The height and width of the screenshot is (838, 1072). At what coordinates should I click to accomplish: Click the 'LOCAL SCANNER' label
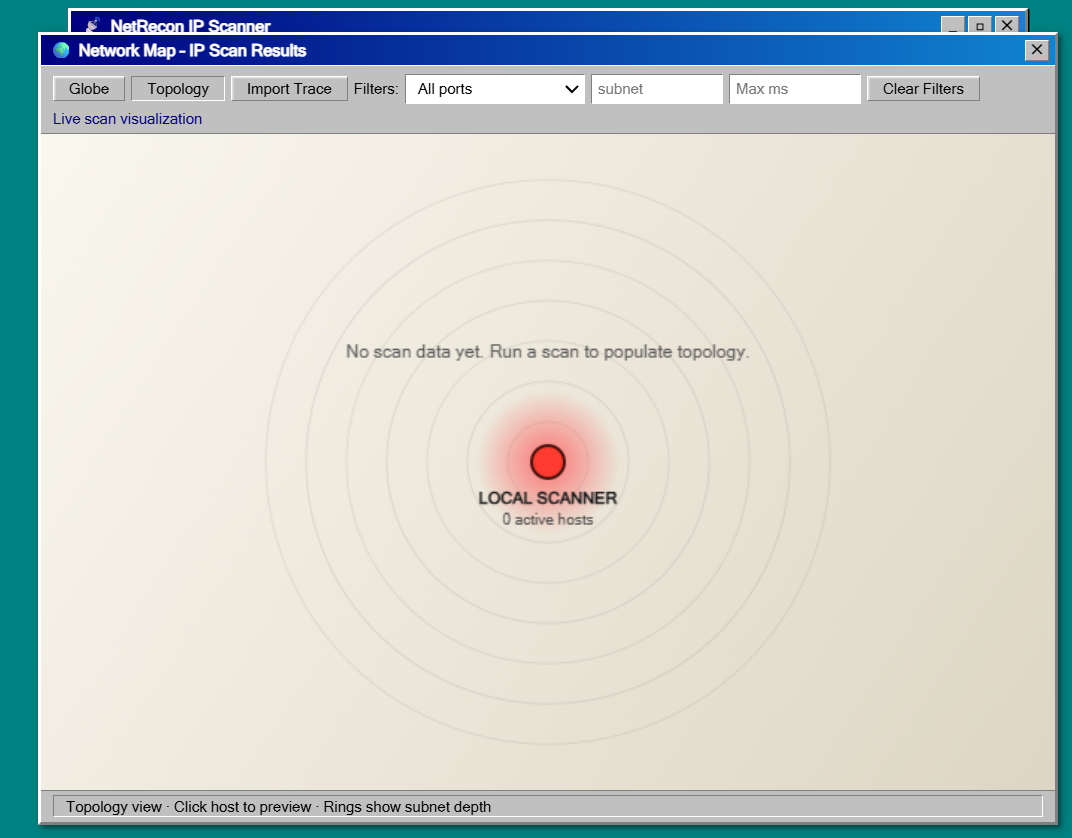click(x=548, y=498)
